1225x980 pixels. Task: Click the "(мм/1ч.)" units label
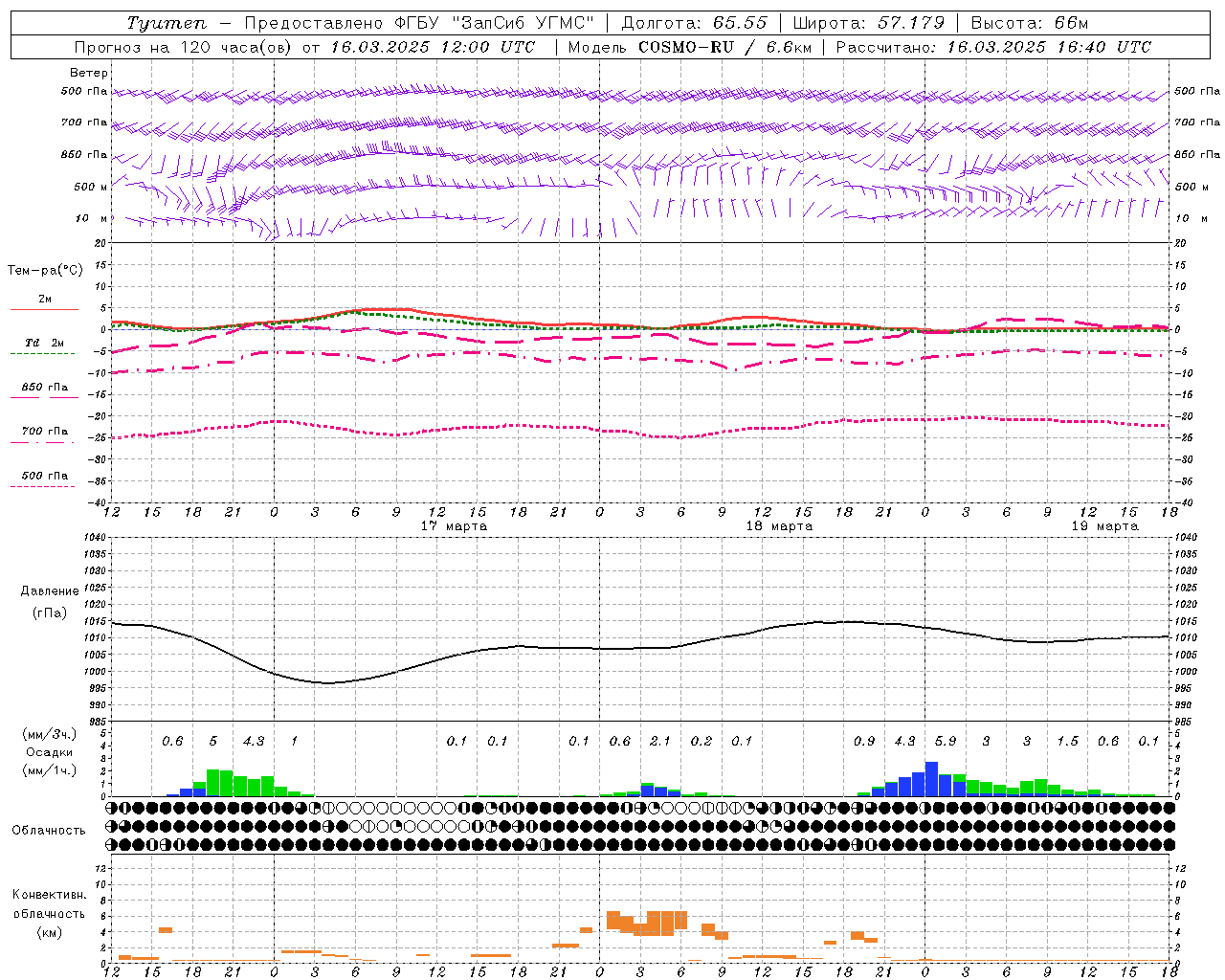click(50, 771)
